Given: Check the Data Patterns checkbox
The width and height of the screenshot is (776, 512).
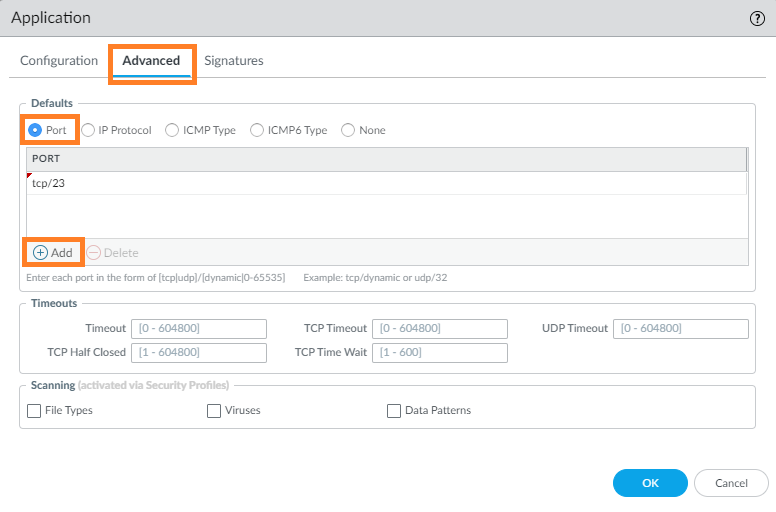Looking at the screenshot, I should click(x=394, y=410).
